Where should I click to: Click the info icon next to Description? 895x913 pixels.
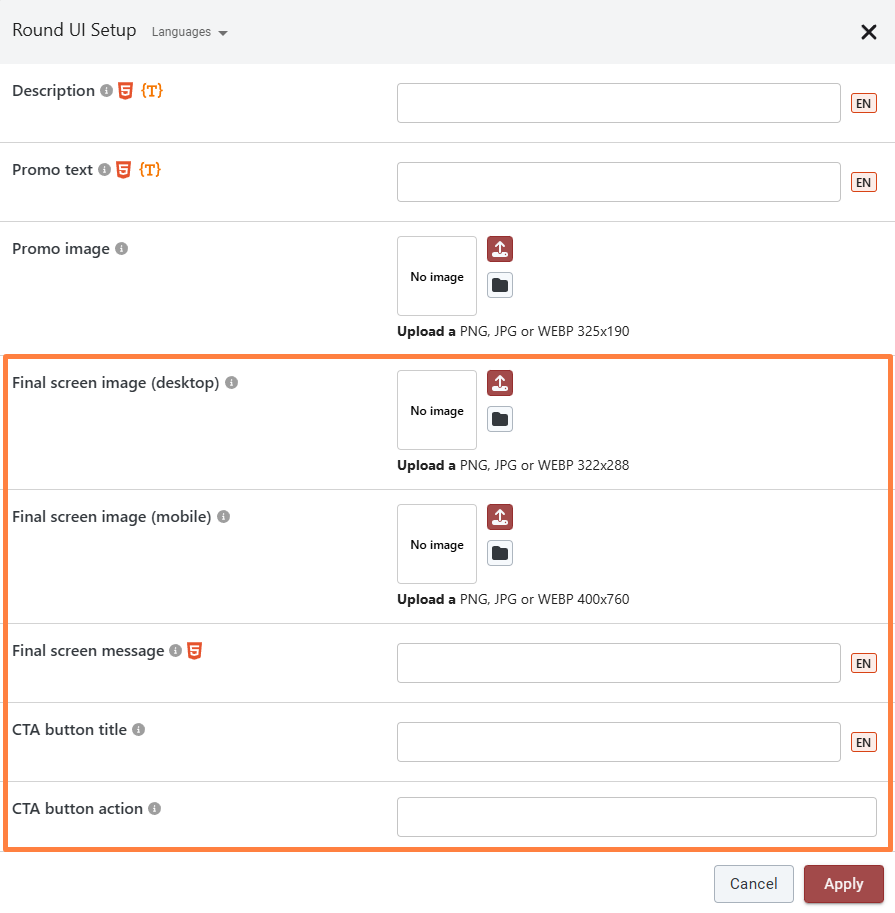[x=106, y=91]
